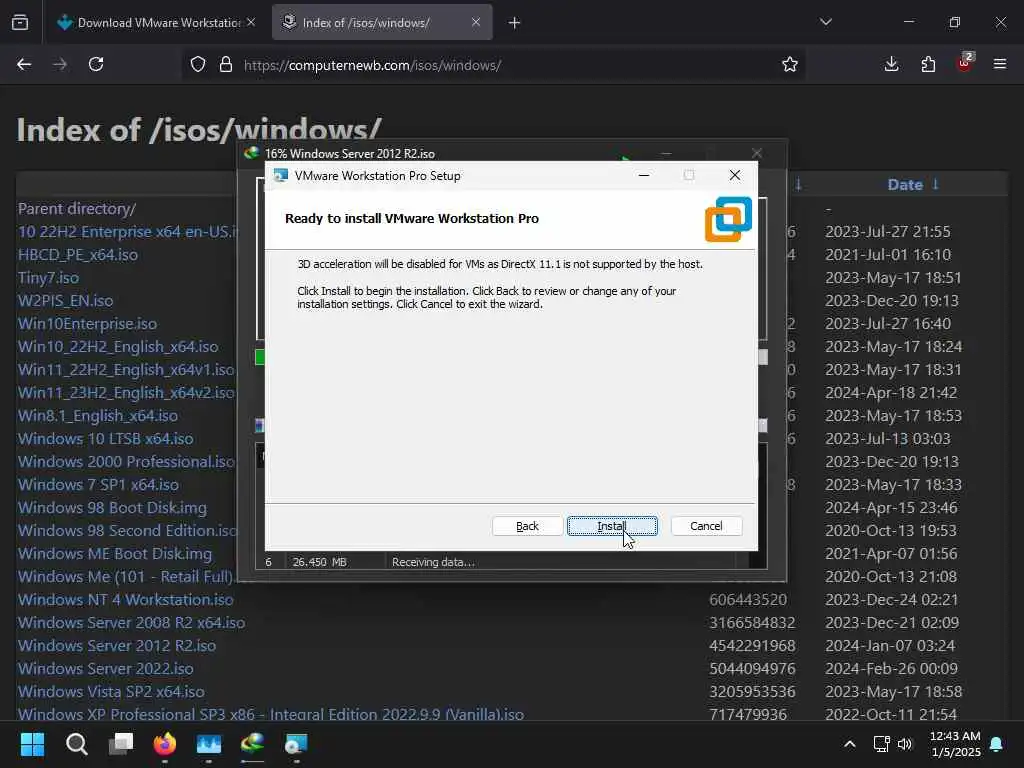Open Parent directory/ link
The width and height of the screenshot is (1024, 768).
[x=77, y=208]
